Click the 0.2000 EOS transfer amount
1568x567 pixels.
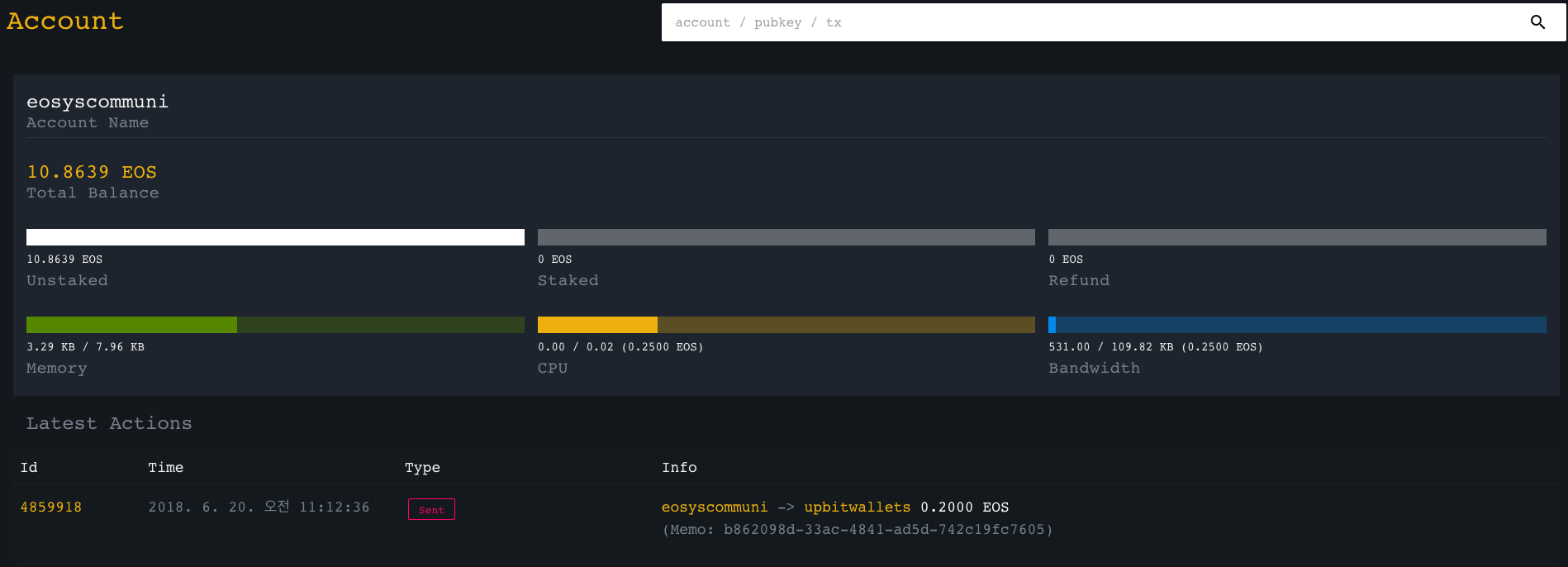coord(965,507)
